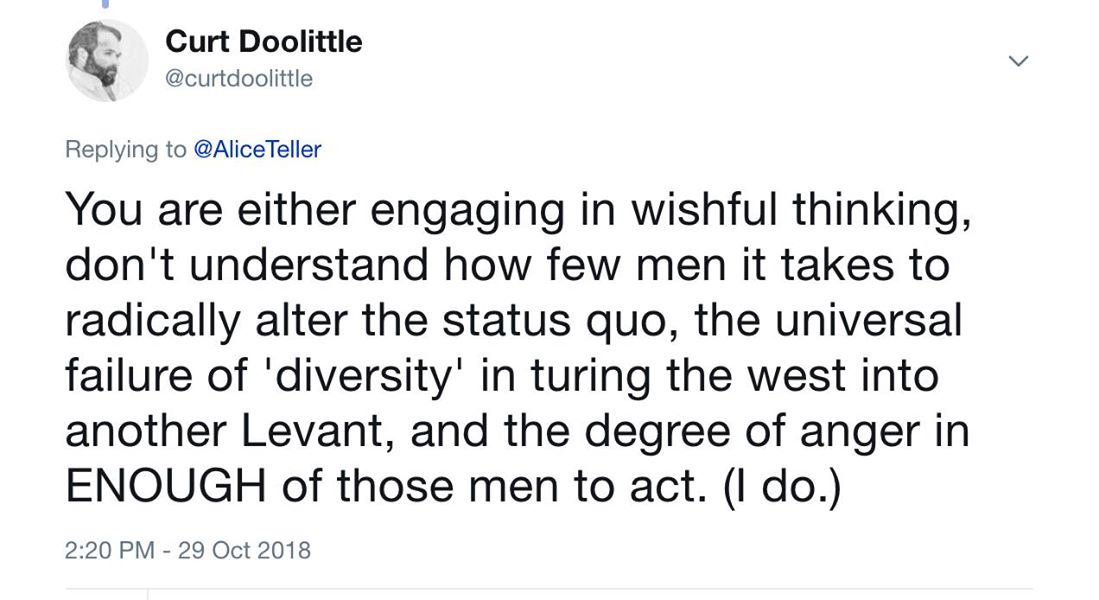The image size is (1099, 600).
Task: Open the tweet options chevron menu
Action: tap(1018, 61)
